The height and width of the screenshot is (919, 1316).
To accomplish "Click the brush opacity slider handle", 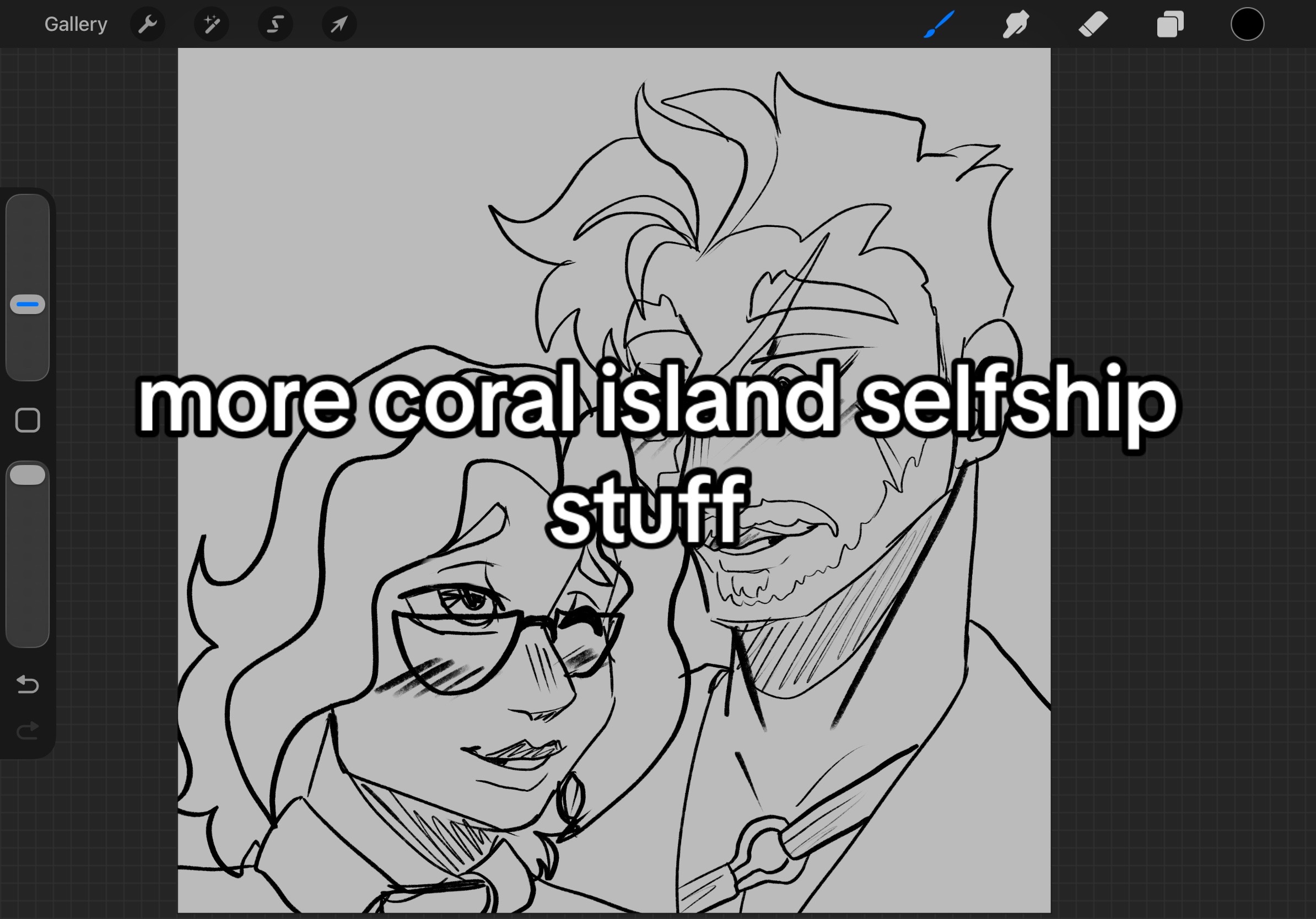I will click(28, 475).
